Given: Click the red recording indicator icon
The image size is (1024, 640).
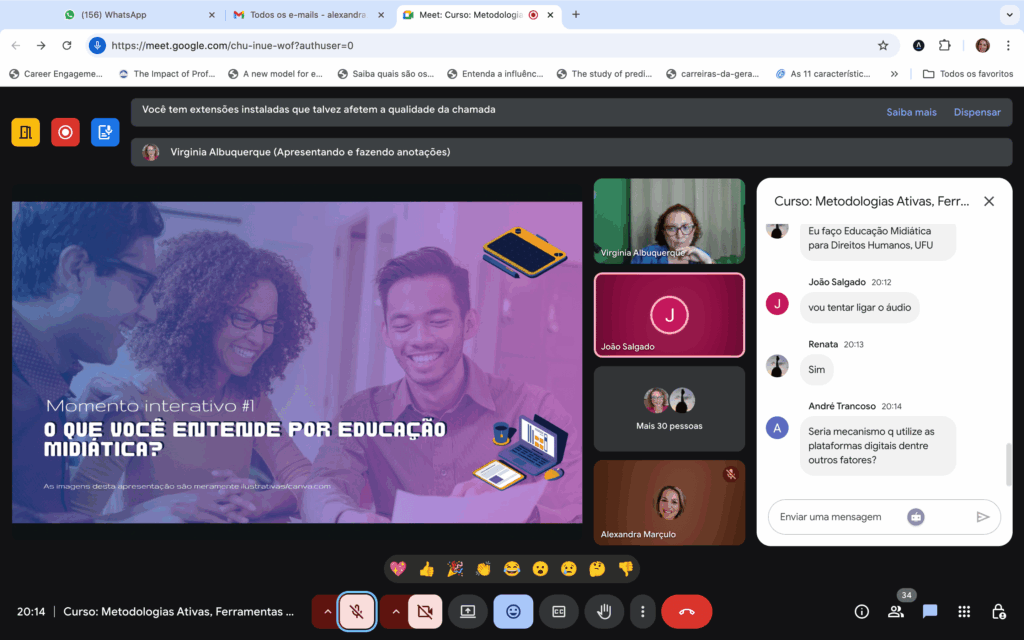Looking at the screenshot, I should coord(65,132).
